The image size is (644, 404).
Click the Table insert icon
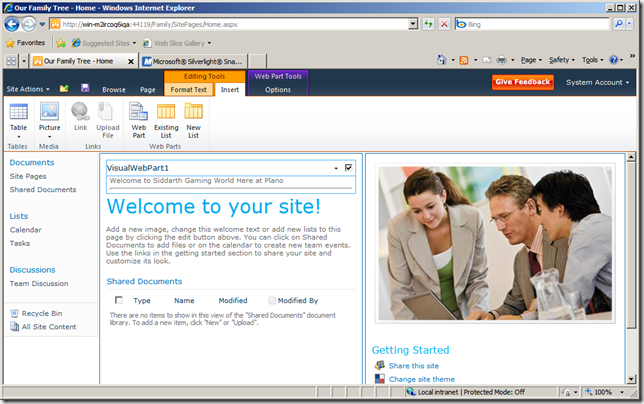pyautogui.click(x=18, y=112)
